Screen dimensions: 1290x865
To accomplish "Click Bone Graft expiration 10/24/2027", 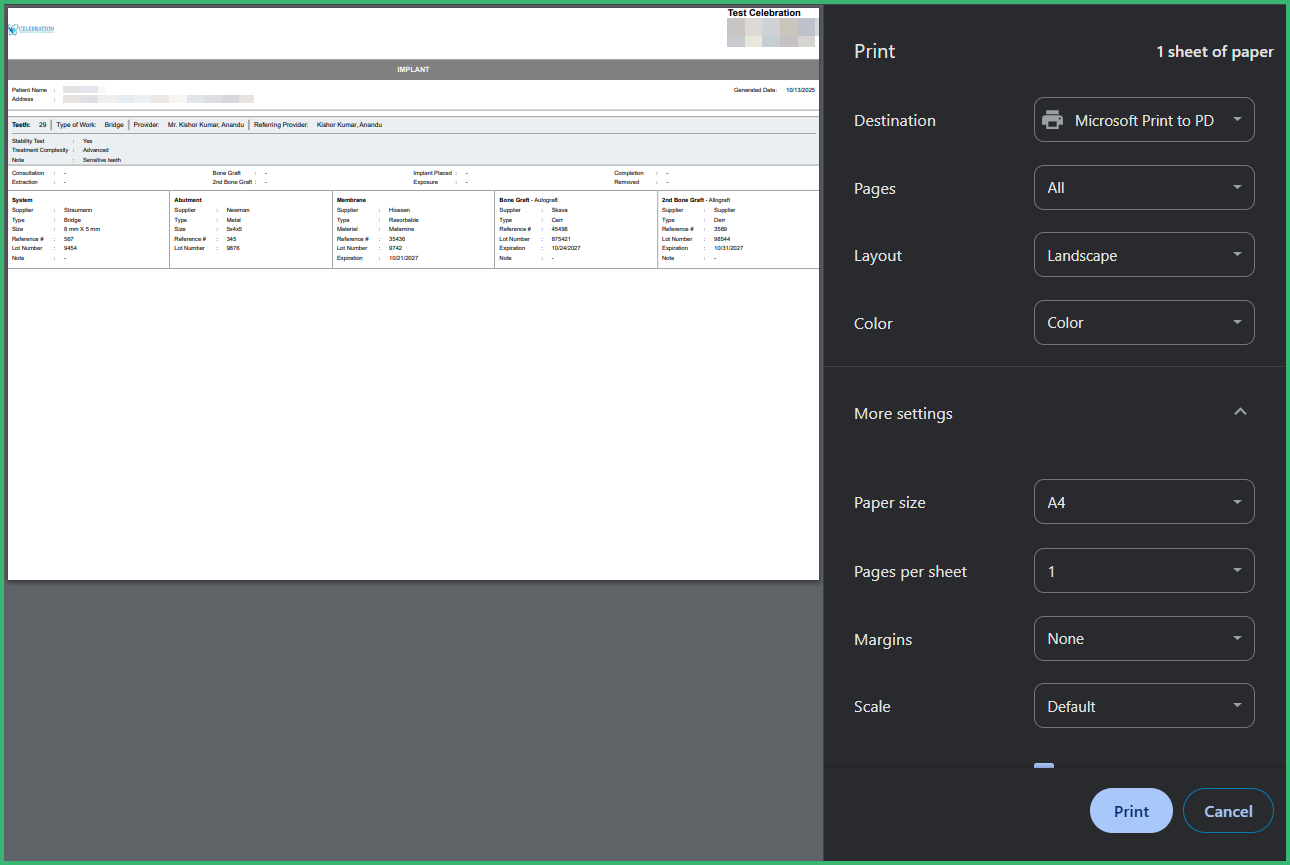I will [566, 248].
